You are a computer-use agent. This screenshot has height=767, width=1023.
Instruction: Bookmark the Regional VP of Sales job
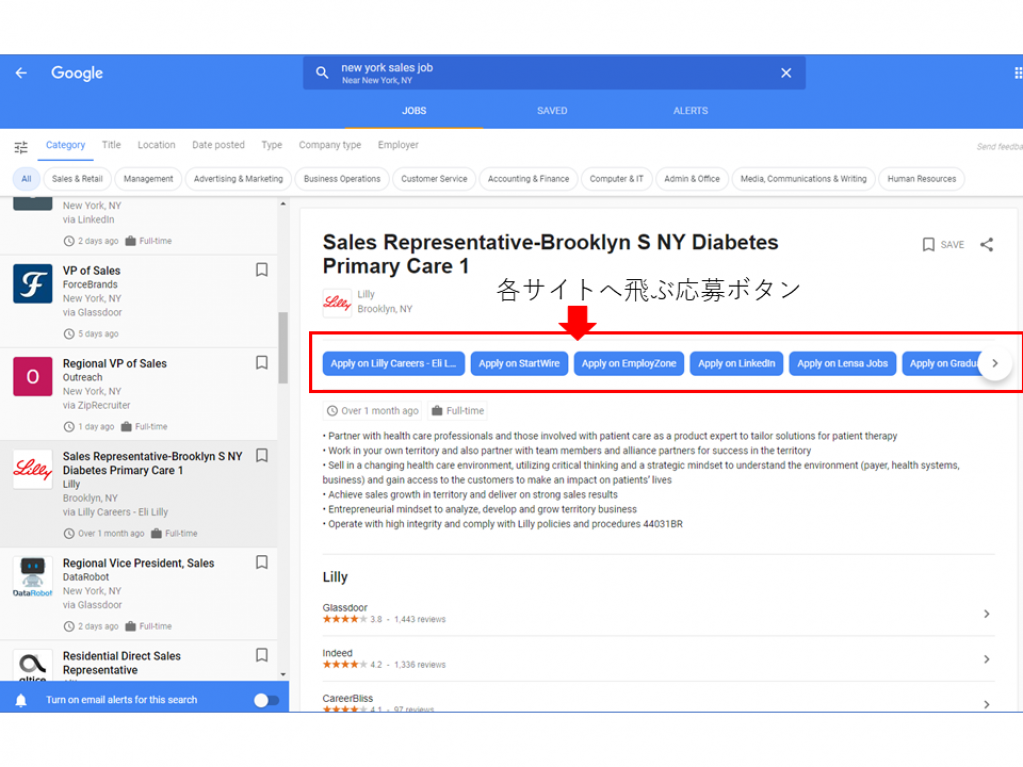pyautogui.click(x=262, y=362)
